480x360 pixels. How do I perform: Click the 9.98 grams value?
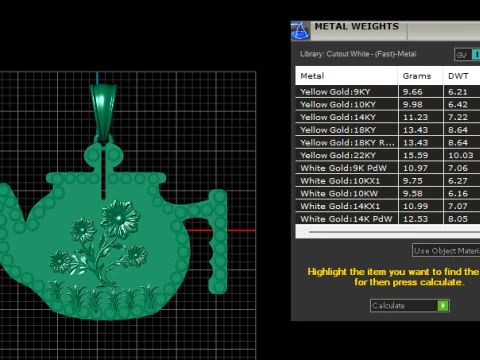[x=412, y=104]
